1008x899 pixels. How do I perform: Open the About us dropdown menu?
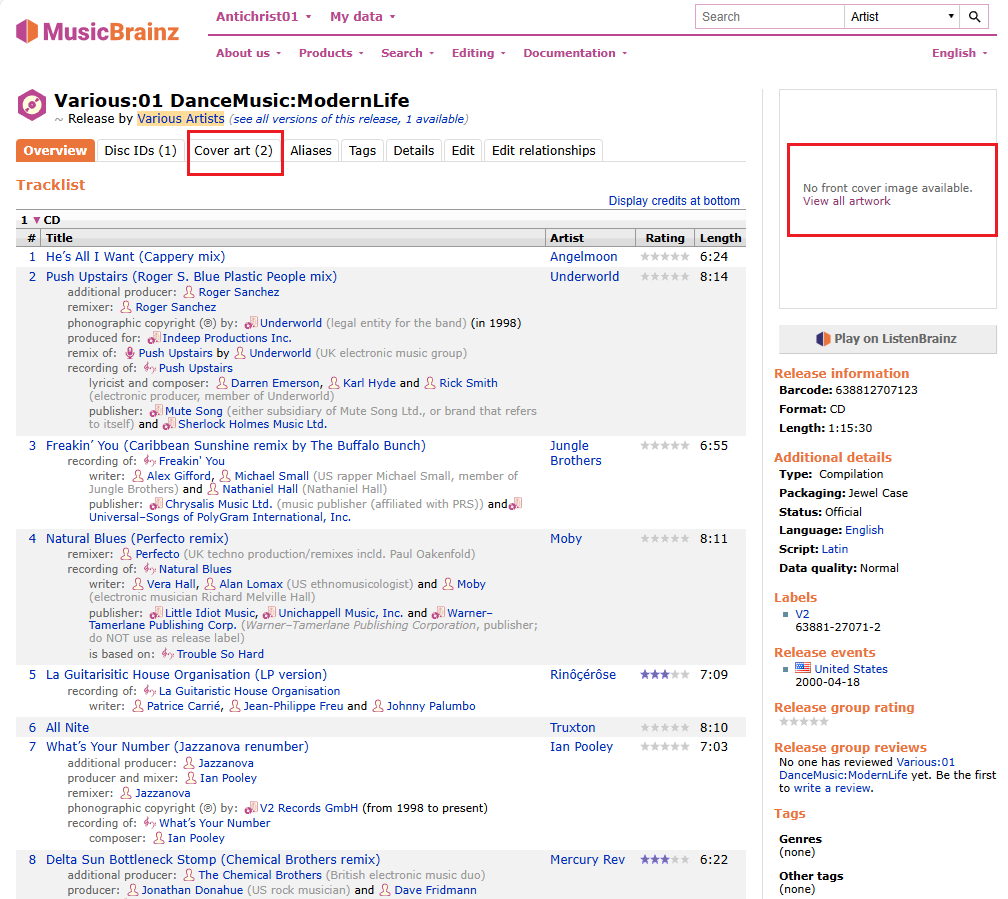[249, 53]
